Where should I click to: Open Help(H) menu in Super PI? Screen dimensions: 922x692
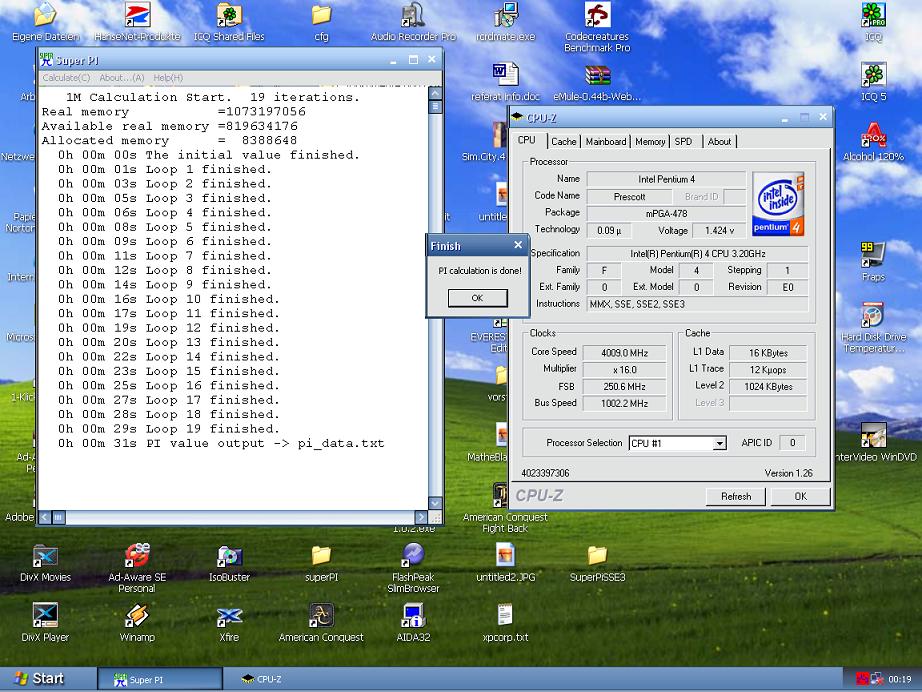(x=168, y=78)
